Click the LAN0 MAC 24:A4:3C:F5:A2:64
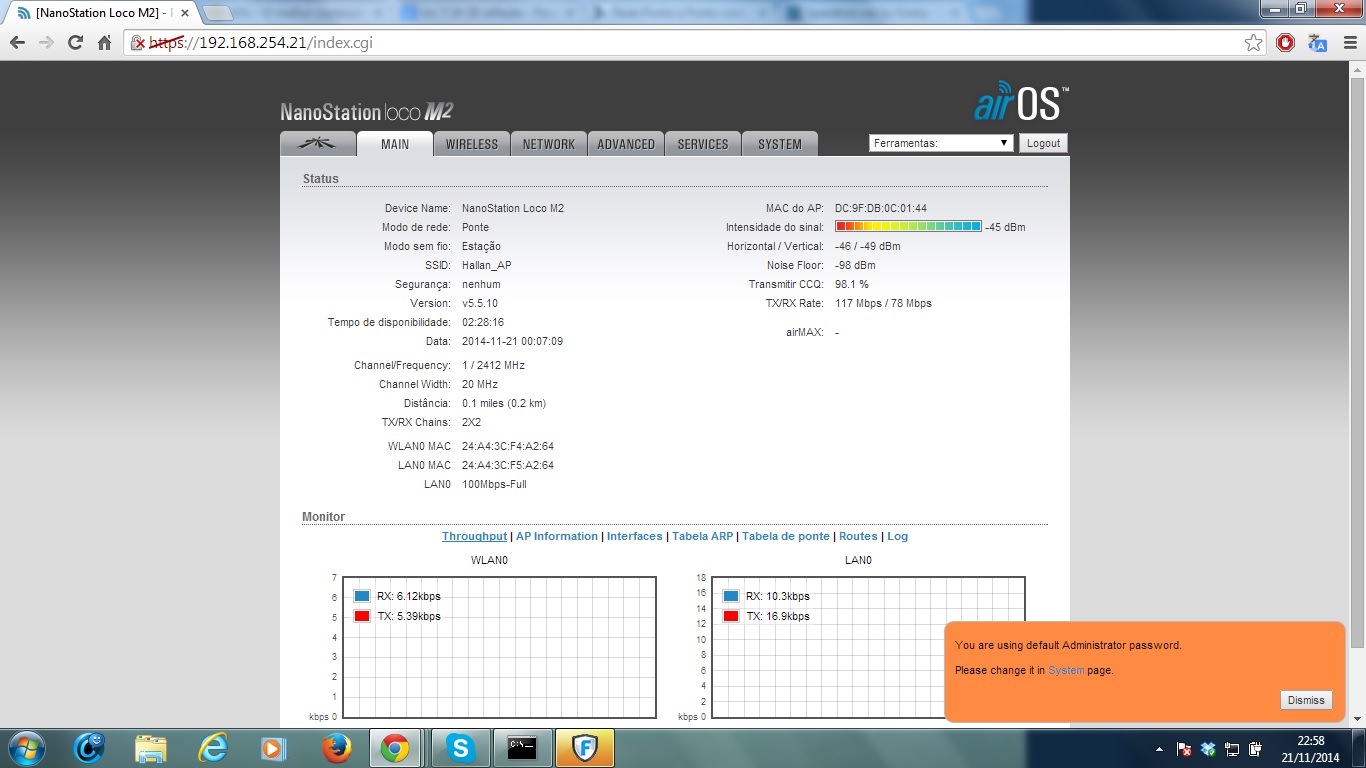This screenshot has height=768, width=1366. click(x=508, y=465)
